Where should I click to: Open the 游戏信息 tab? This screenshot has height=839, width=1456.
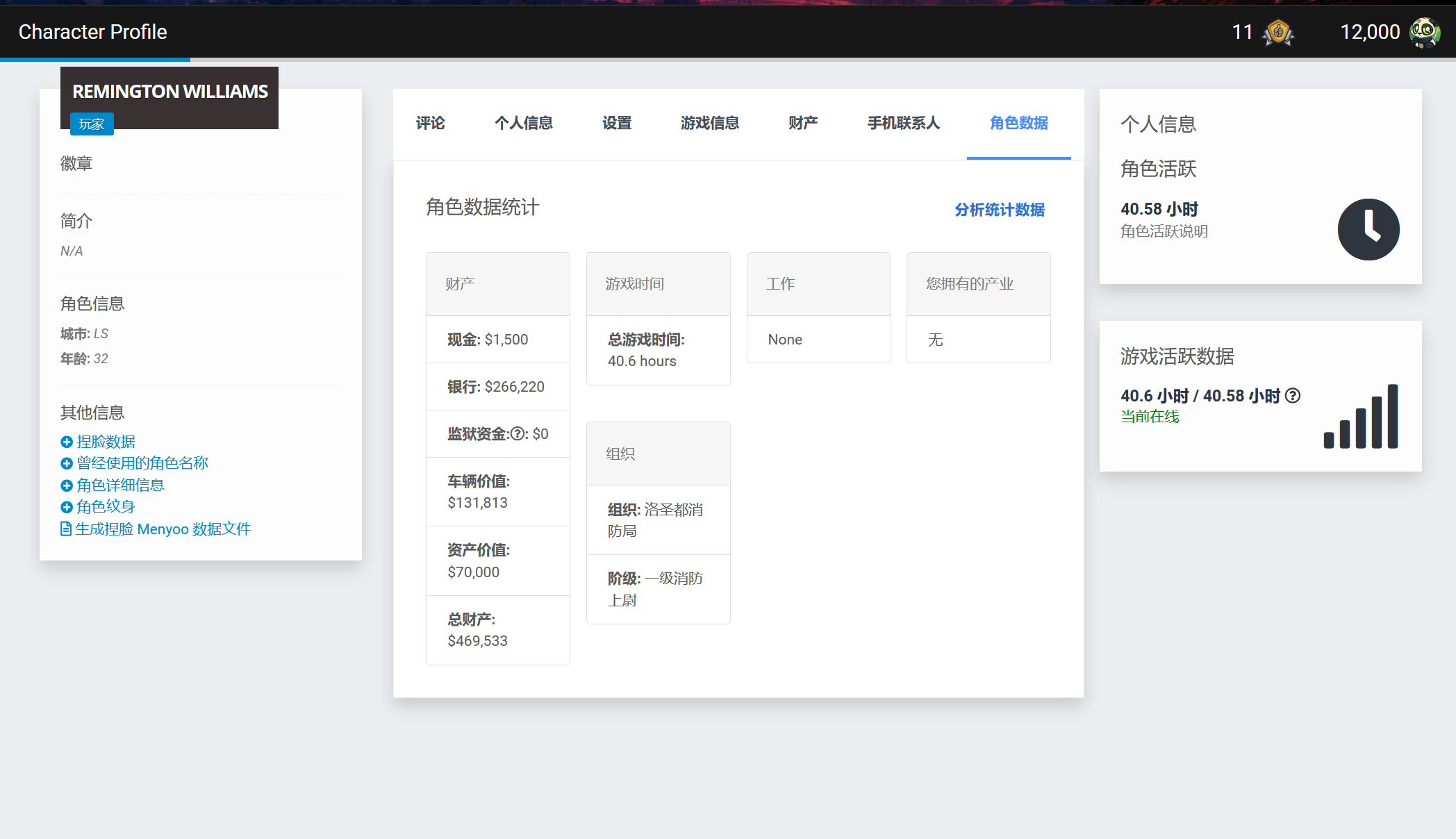pyautogui.click(x=709, y=123)
